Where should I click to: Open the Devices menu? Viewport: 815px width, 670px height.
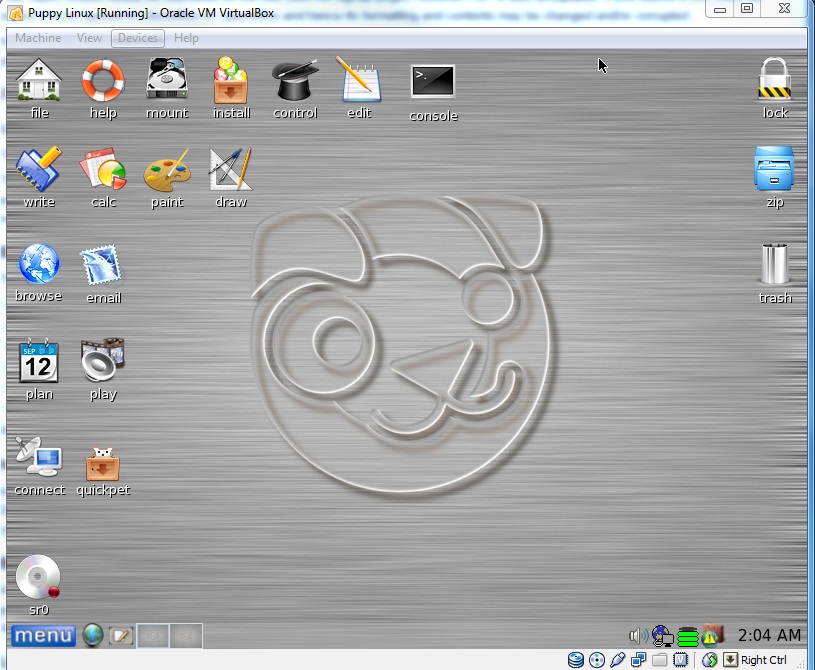tap(138, 38)
